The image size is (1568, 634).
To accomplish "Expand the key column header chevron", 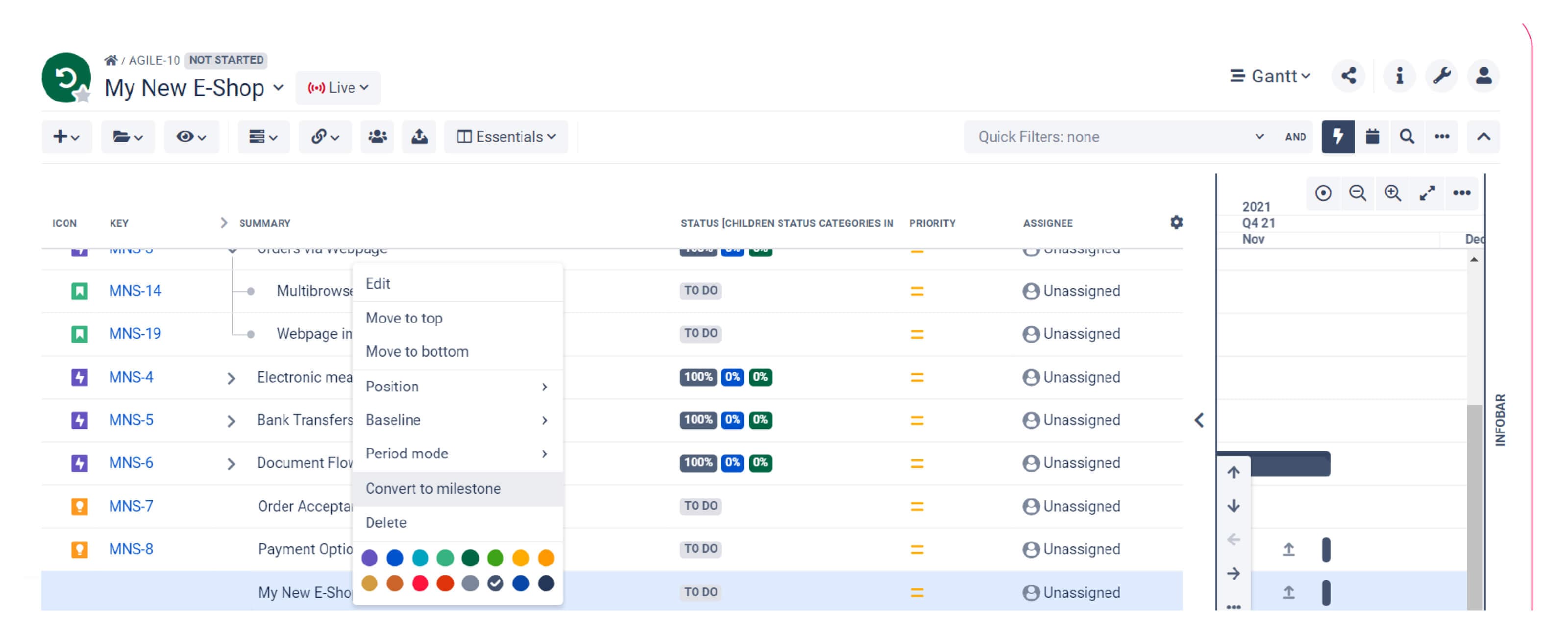I will coord(223,223).
